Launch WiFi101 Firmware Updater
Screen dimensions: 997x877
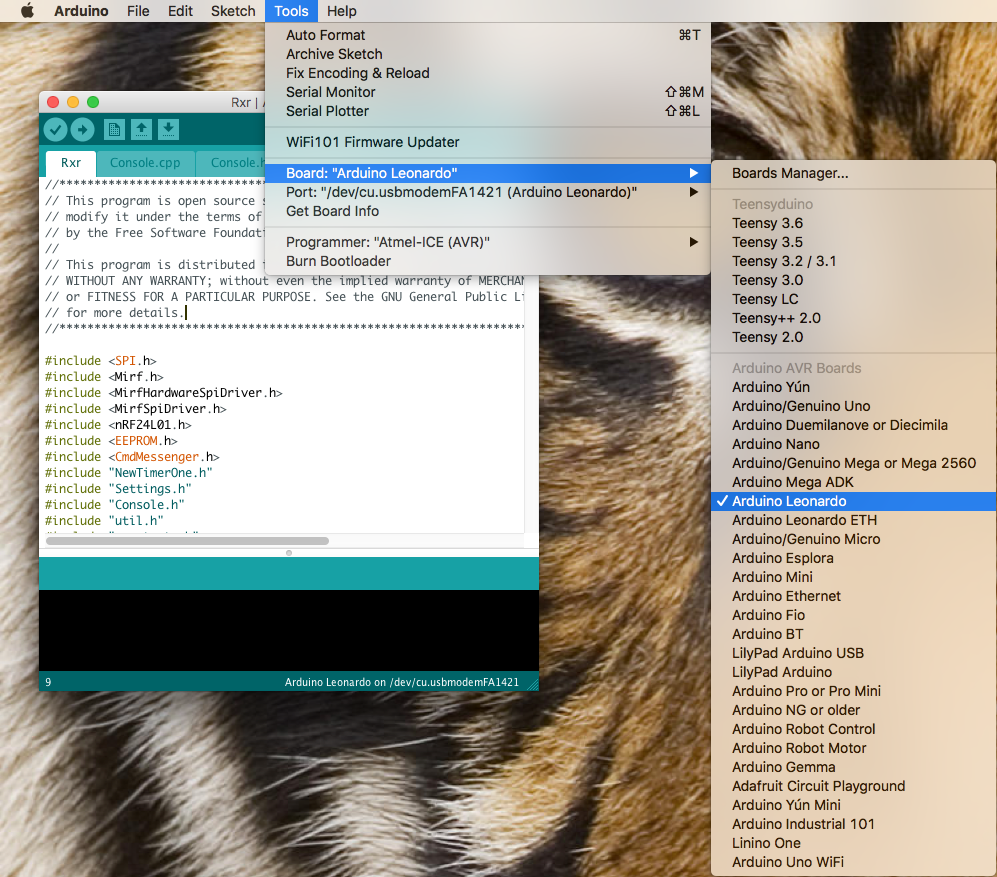point(488,142)
